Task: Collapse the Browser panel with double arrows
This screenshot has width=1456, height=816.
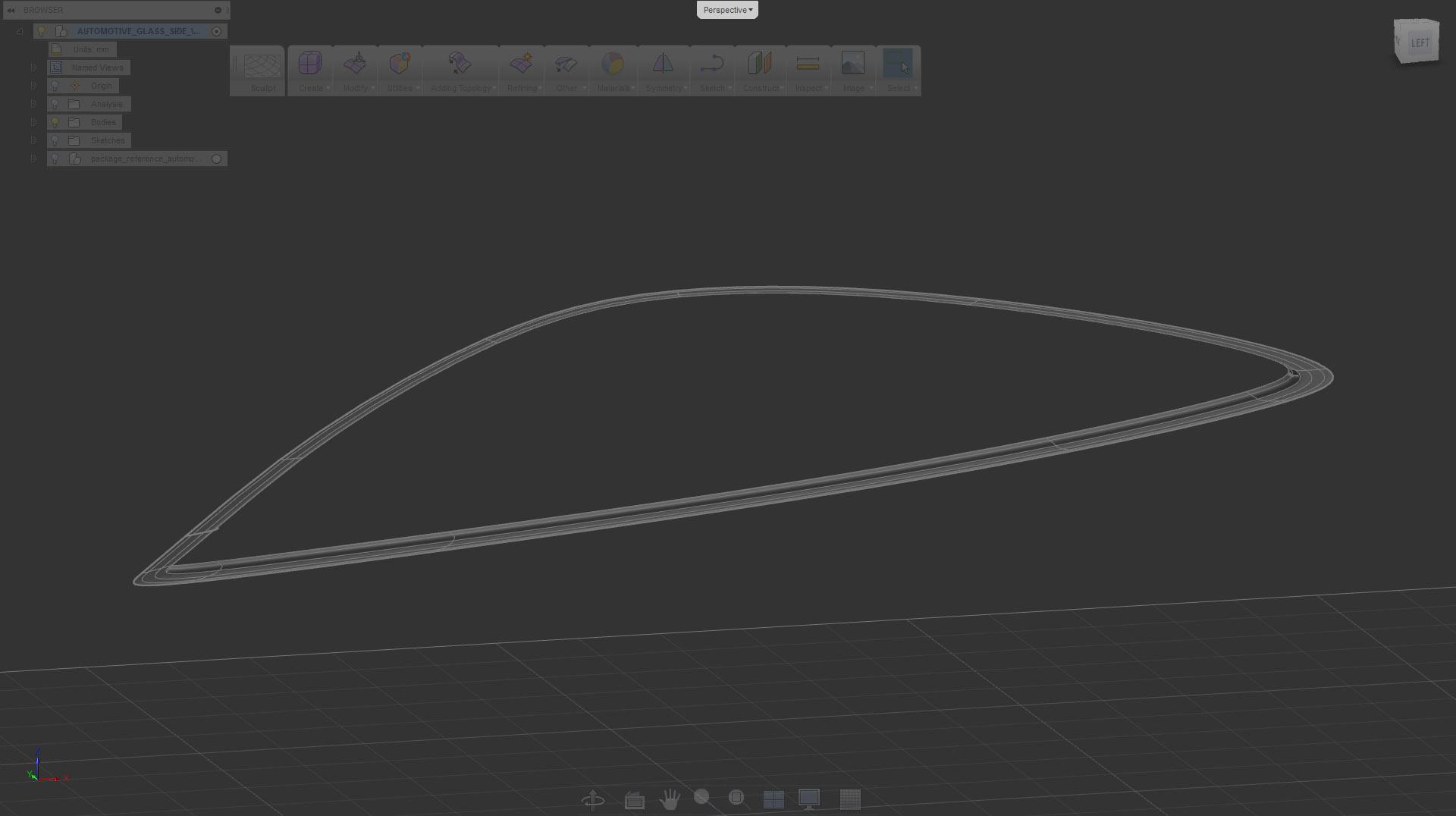Action: [x=11, y=10]
